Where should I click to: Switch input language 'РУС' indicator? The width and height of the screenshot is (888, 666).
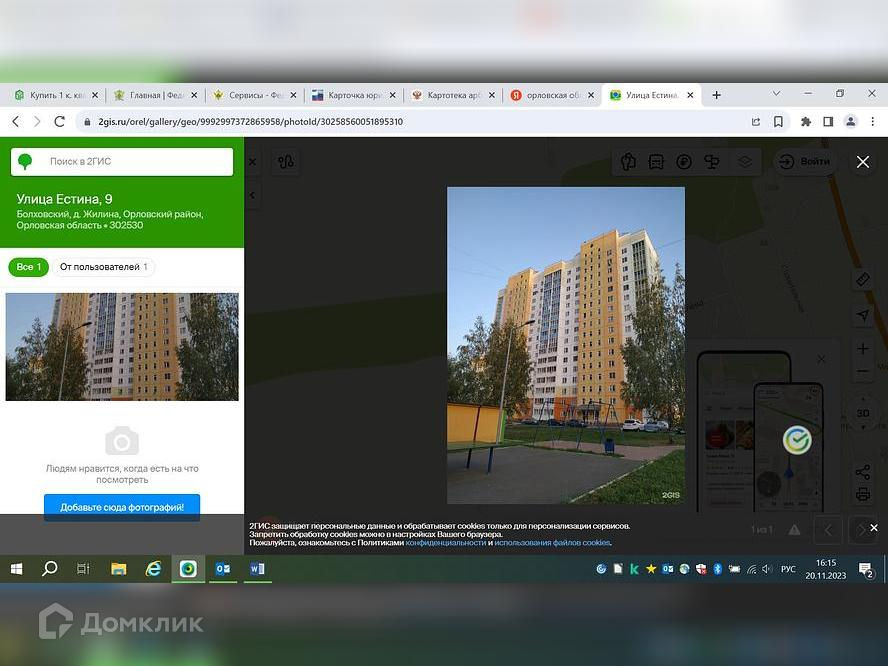click(788, 569)
